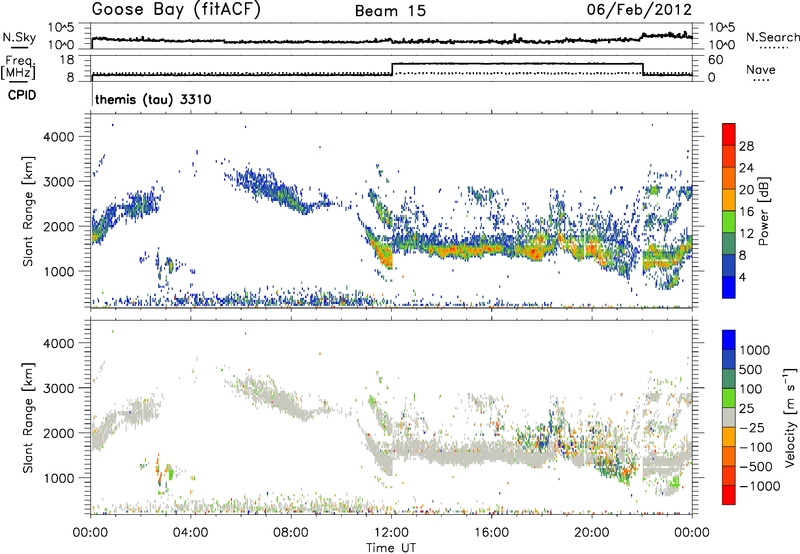
Task: Click the Velocity scale value '-25'
Action: tap(752, 427)
